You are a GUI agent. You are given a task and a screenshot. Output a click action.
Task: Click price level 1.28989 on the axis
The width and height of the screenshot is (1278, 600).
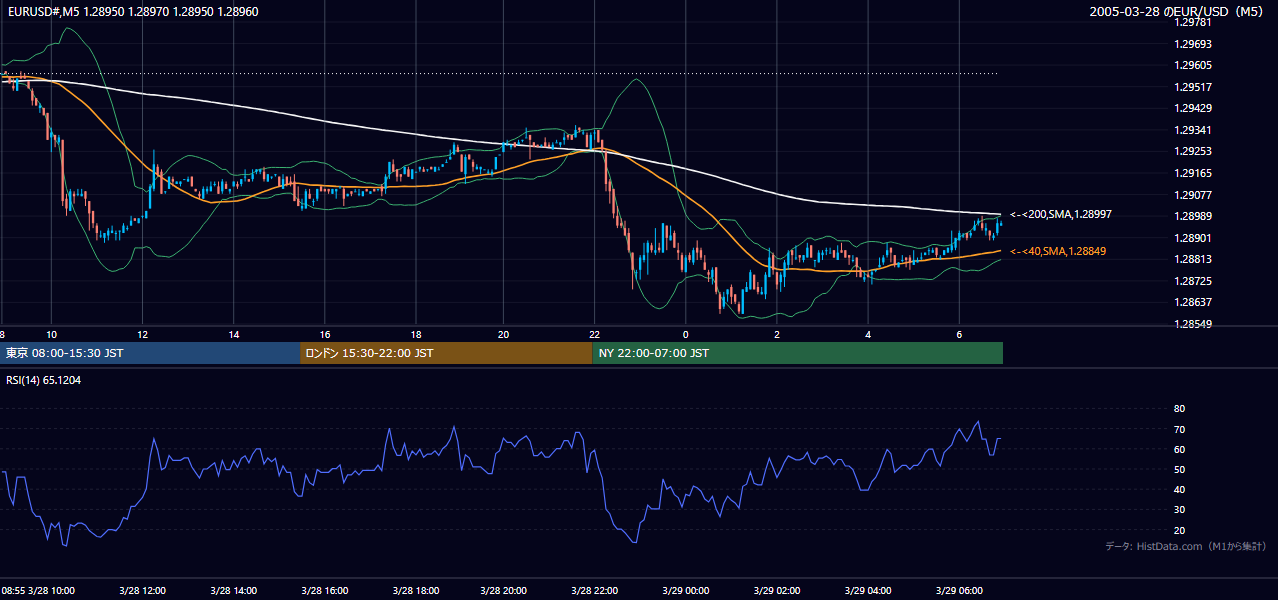(x=1193, y=216)
